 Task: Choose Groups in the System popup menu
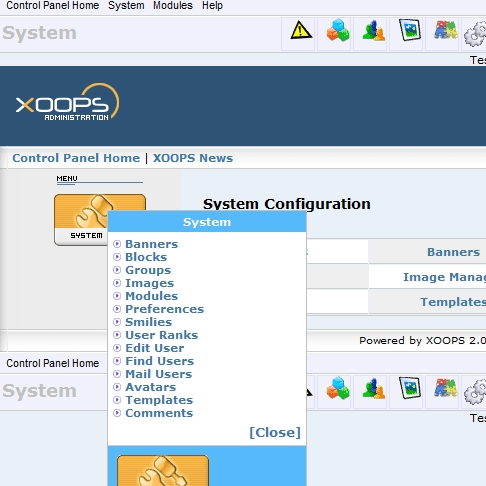click(x=148, y=270)
